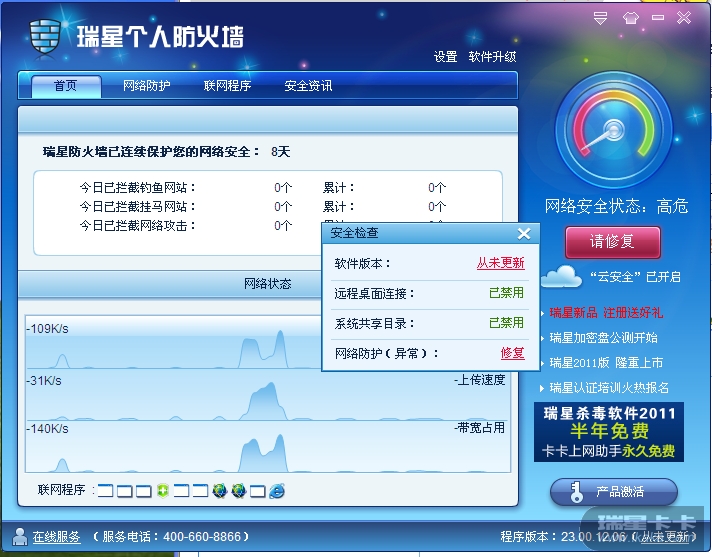The image size is (712, 557).
Task: Click the “云安全”已开启 status text
Action: (x=635, y=276)
